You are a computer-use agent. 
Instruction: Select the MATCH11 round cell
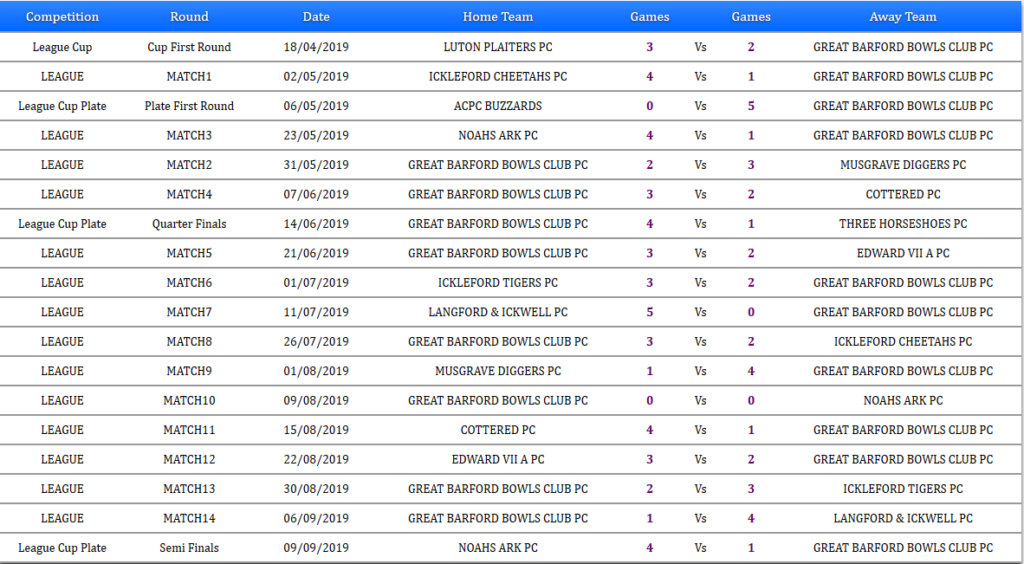click(189, 430)
